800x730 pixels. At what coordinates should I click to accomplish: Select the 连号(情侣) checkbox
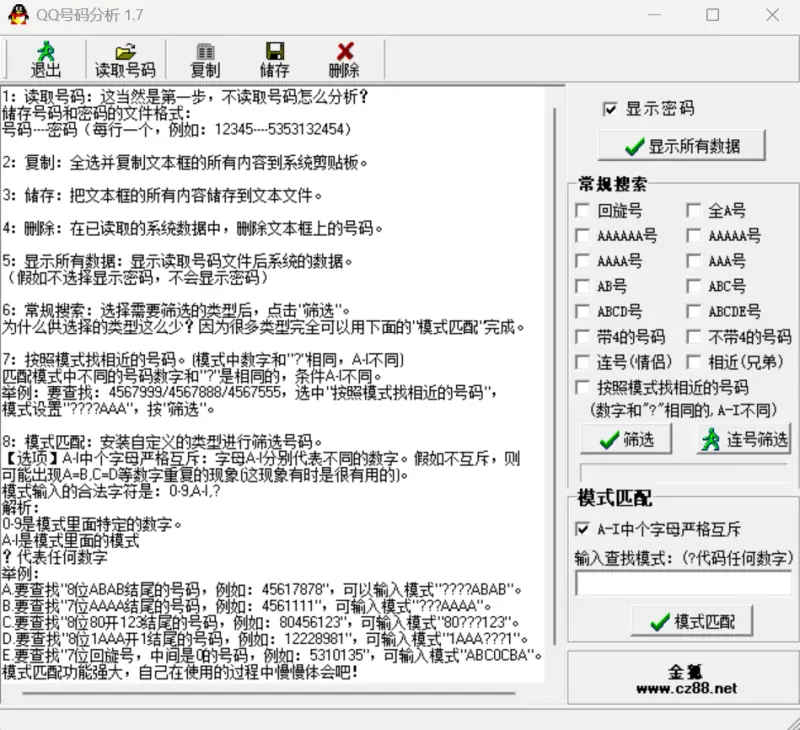pyautogui.click(x=582, y=362)
